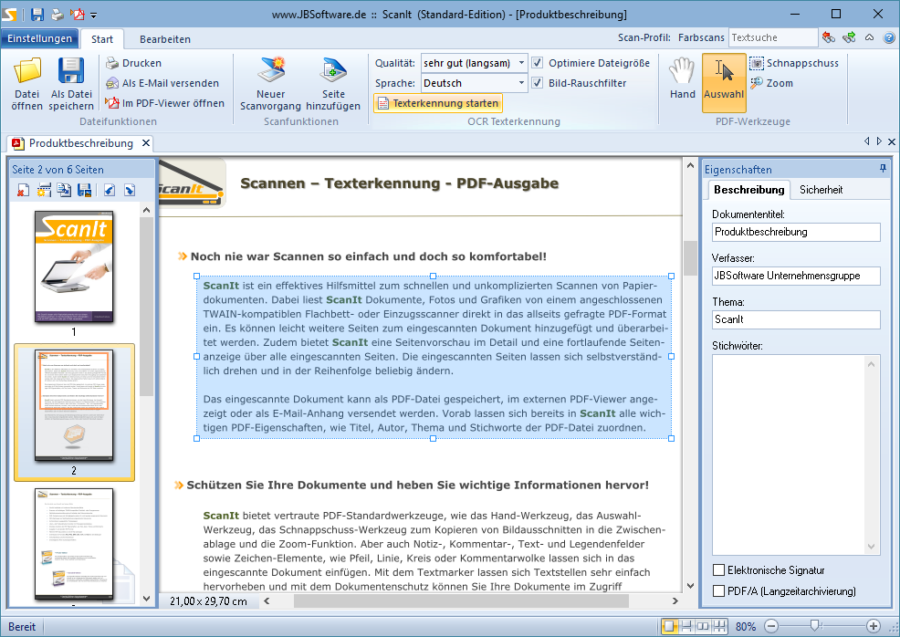Viewport: 900px width, 637px height.
Task: Open the Sicherheit properties tab
Action: (x=821, y=189)
